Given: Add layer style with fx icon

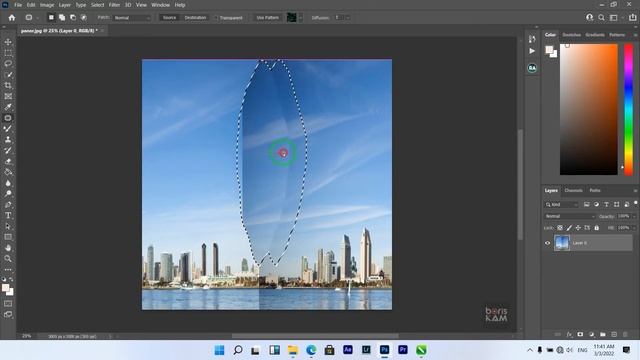Looking at the screenshot, I should pos(569,334).
